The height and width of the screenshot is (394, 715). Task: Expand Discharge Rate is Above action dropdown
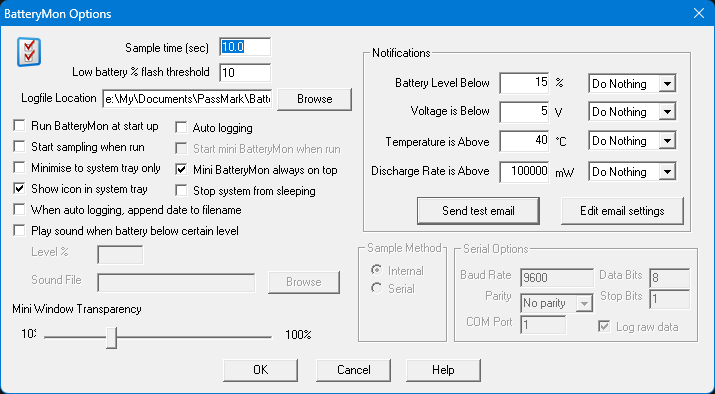(x=667, y=172)
